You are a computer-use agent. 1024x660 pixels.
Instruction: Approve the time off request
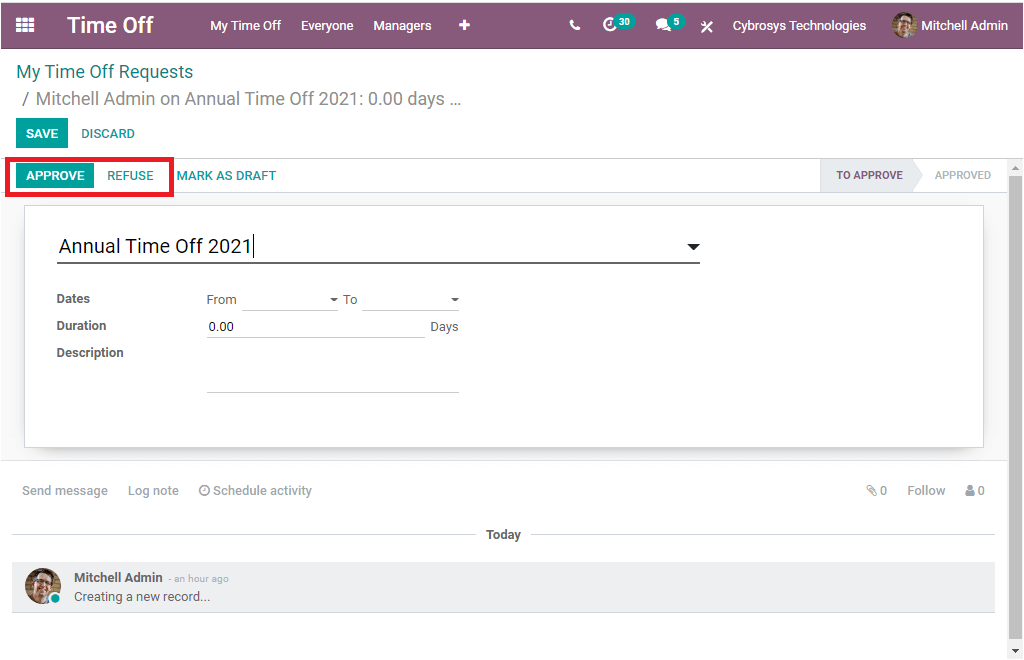tap(56, 176)
